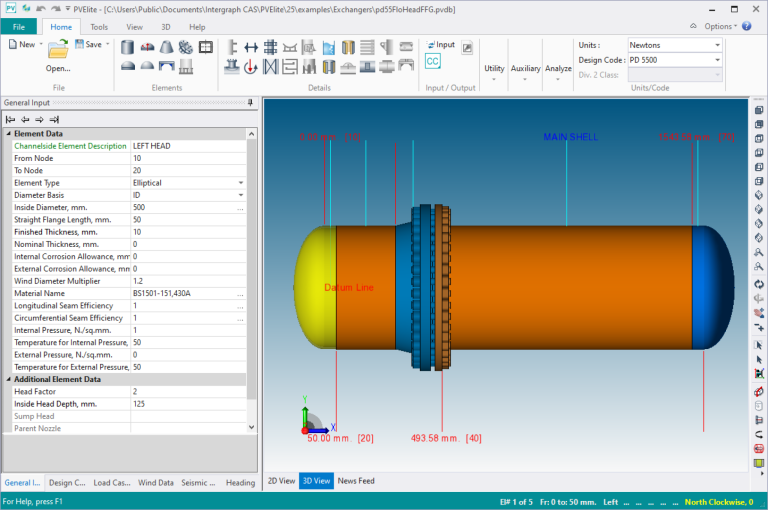Open the Heading bottom tab
Image resolution: width=768 pixels, height=510 pixels.
[240, 483]
